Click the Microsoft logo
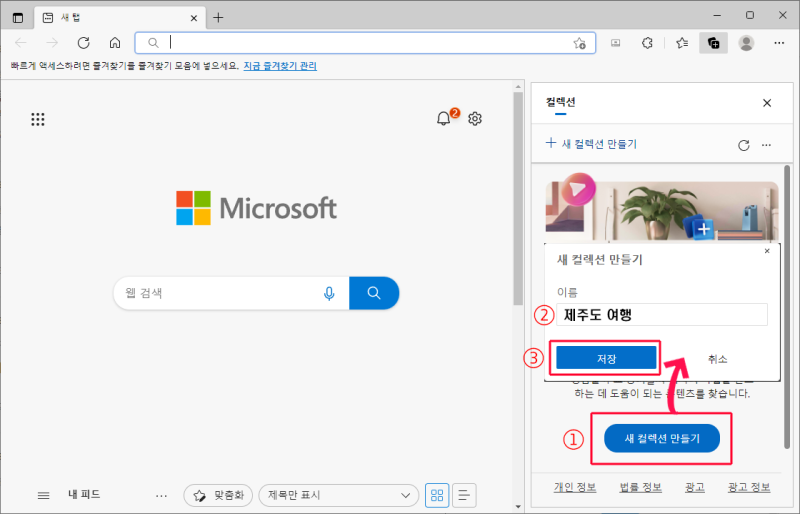800x514 pixels. 256,208
